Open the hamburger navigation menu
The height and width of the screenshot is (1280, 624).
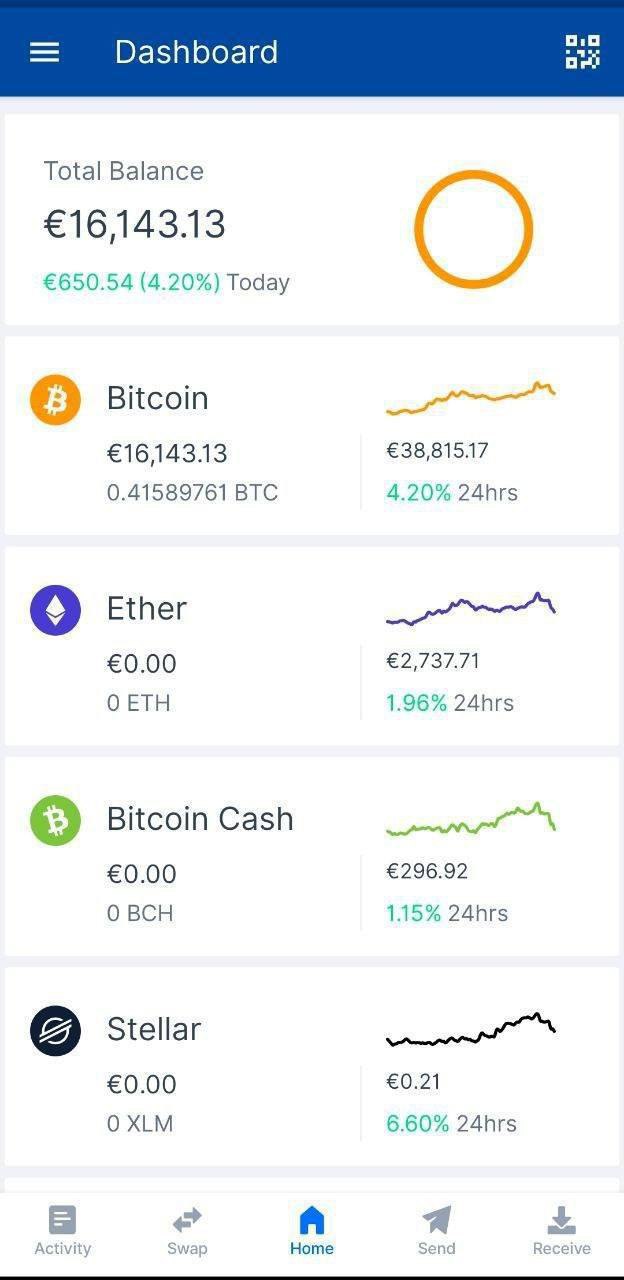(x=45, y=52)
